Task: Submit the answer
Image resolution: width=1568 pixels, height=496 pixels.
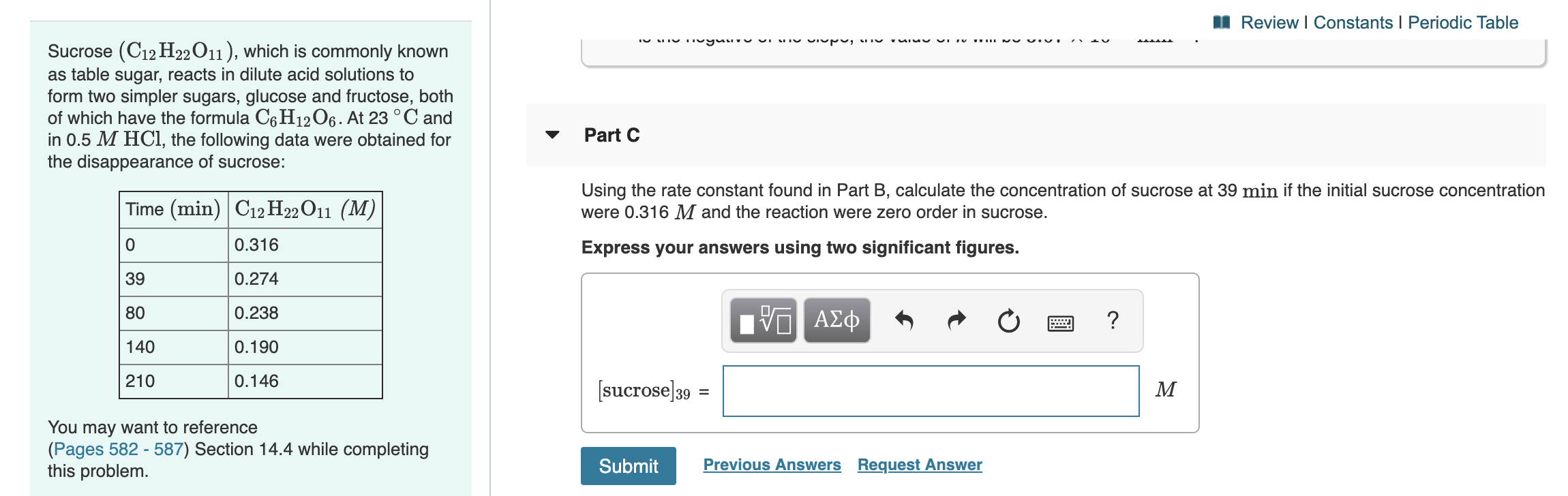Action: (x=627, y=466)
